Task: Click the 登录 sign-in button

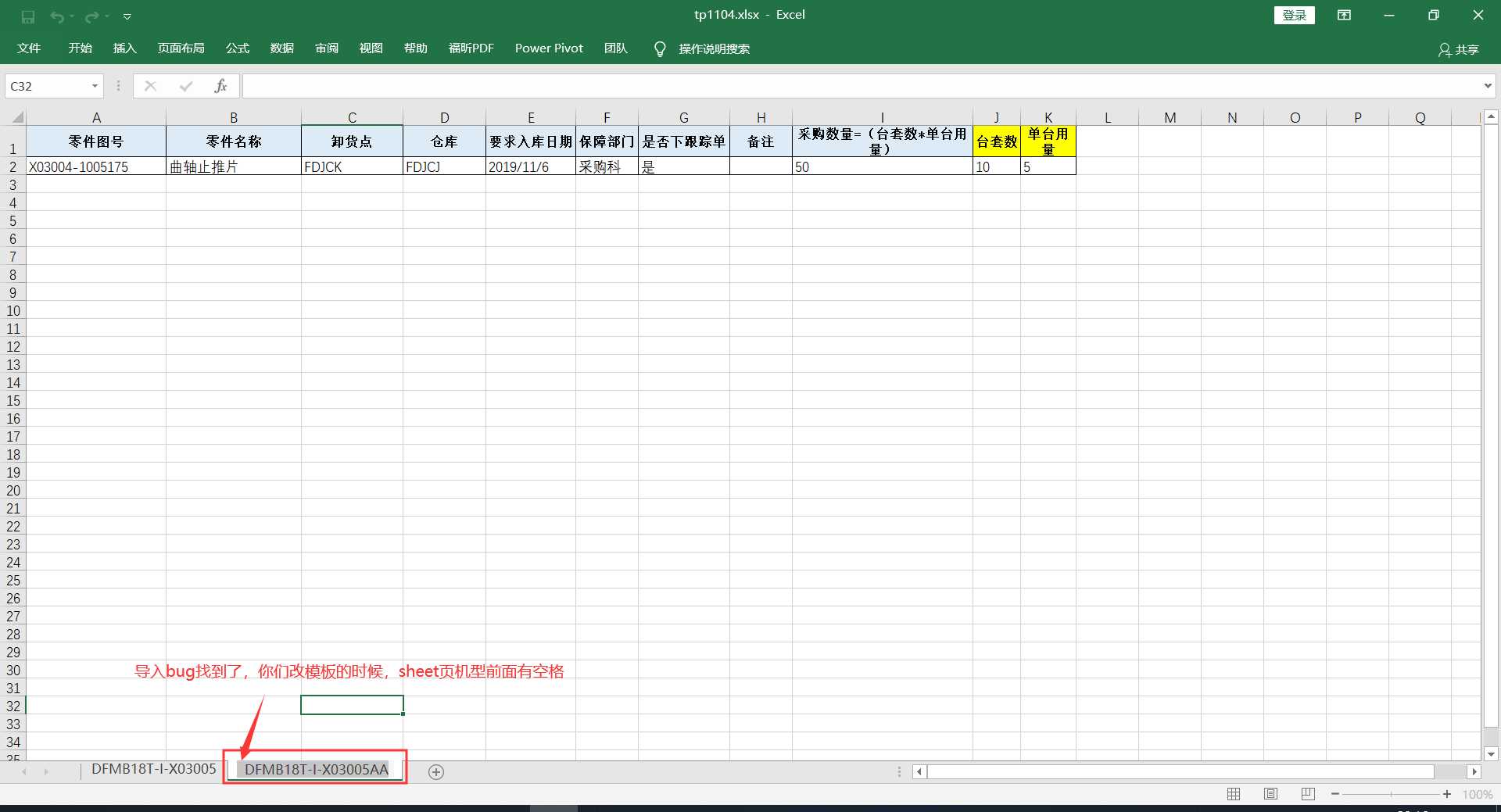Action: [1294, 15]
